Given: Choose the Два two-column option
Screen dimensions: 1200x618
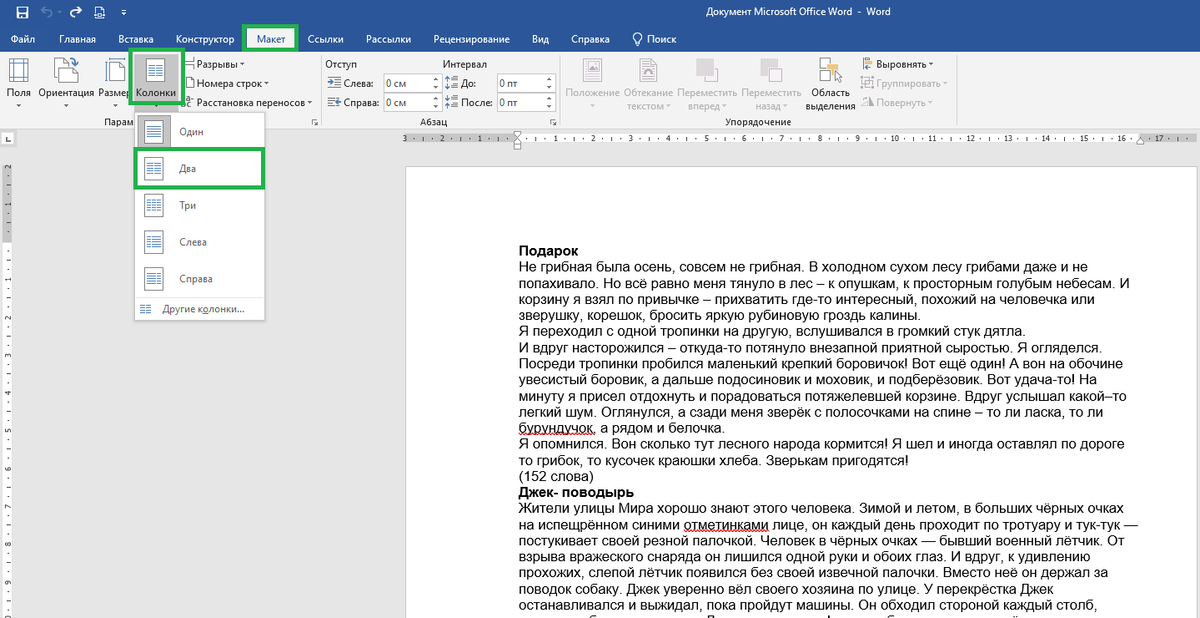Looking at the screenshot, I should tap(199, 168).
